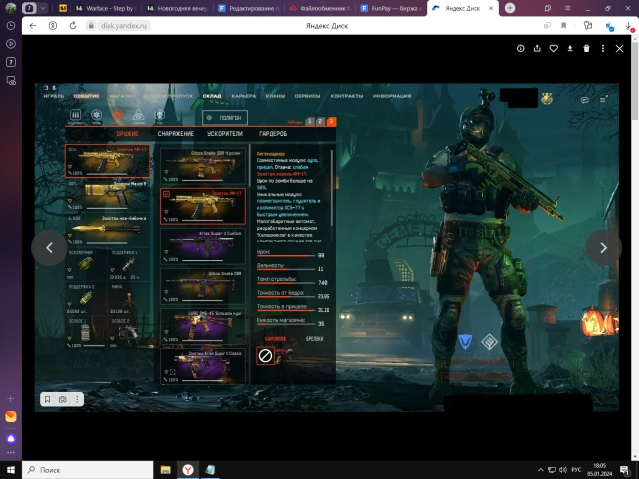Open the three-dot more options menu in viewer
The height and width of the screenshot is (479, 639).
pos(602,48)
